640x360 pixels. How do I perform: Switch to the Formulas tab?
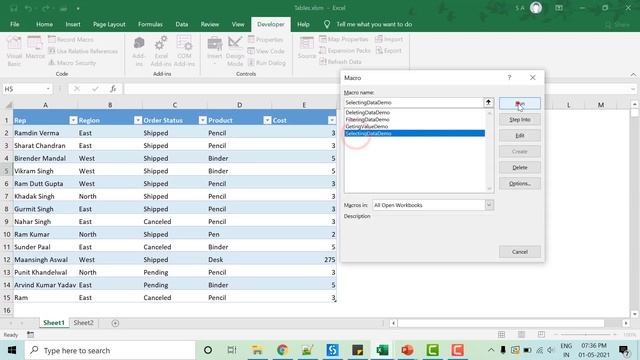click(x=150, y=24)
